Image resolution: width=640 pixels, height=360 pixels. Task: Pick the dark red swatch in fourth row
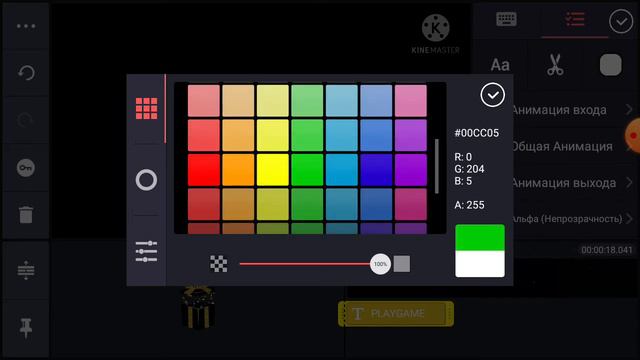[x=204, y=204]
